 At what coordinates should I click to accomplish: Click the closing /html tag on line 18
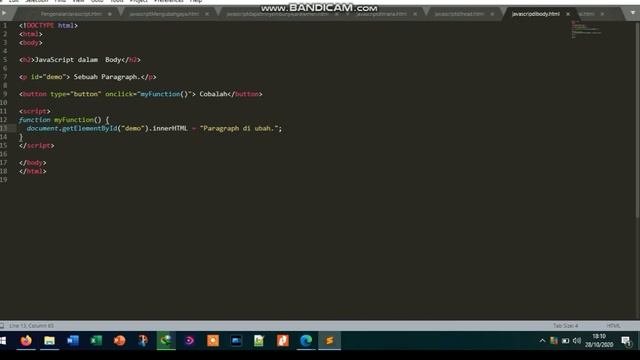(32, 171)
